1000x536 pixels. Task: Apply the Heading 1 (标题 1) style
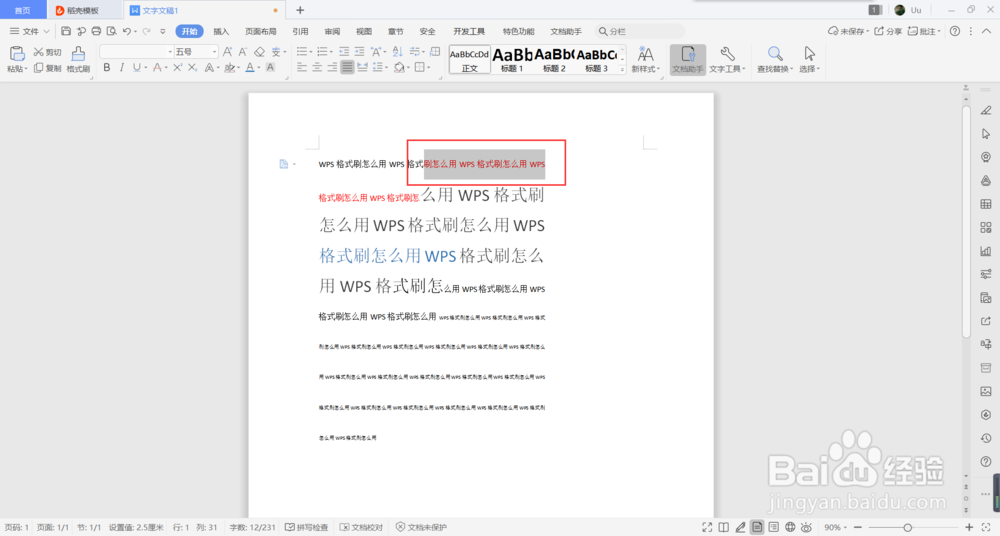512,59
